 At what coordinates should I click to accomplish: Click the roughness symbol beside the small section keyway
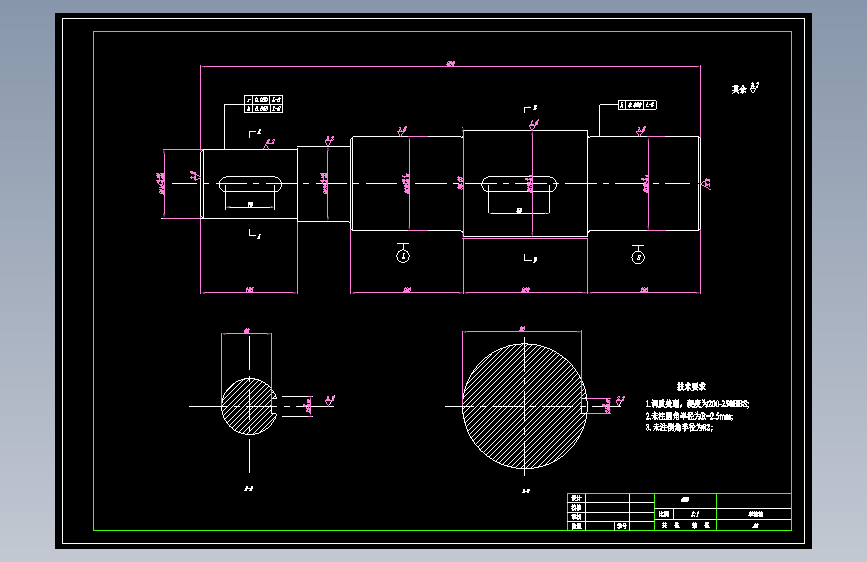(x=330, y=400)
